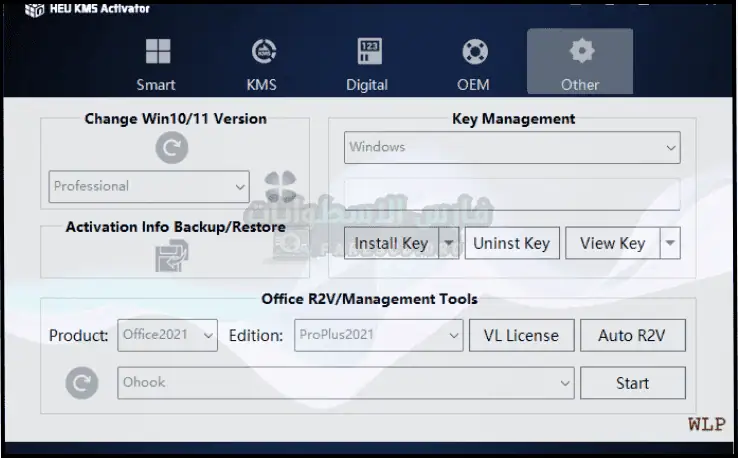Click the Smart activation icon
The image size is (738, 458).
coord(157,52)
